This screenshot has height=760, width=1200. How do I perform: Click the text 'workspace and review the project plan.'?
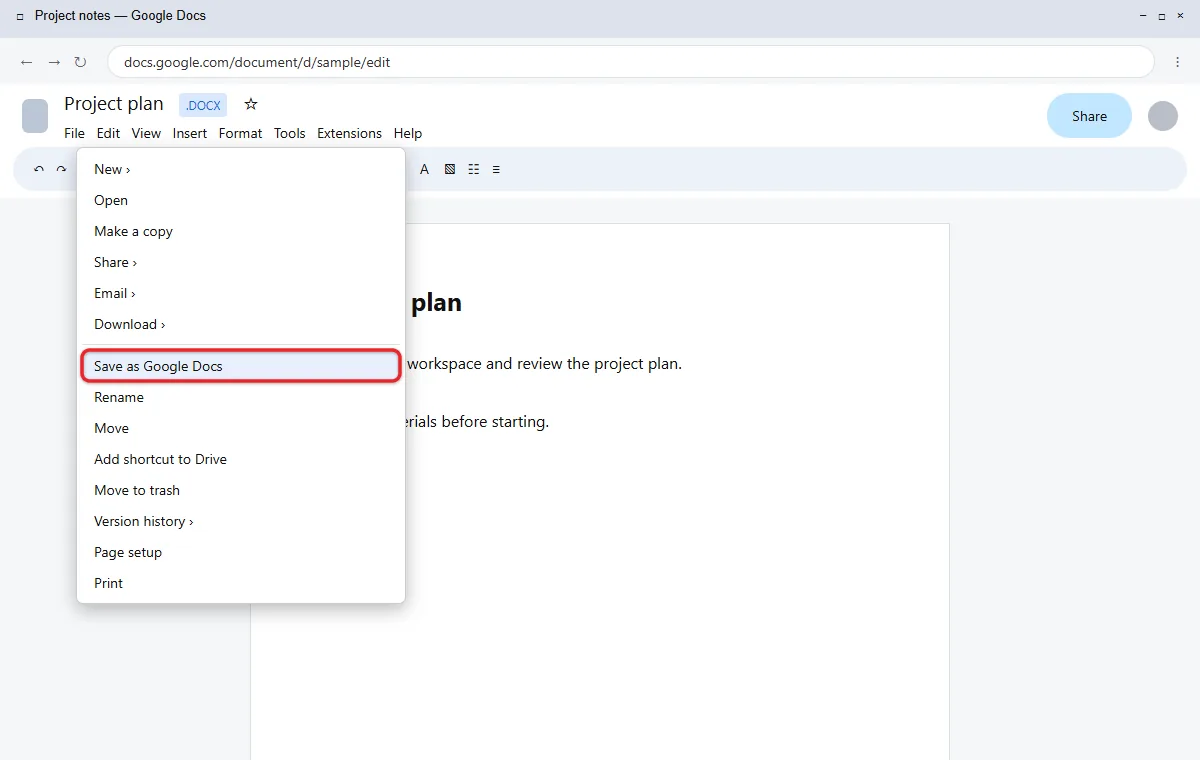545,363
